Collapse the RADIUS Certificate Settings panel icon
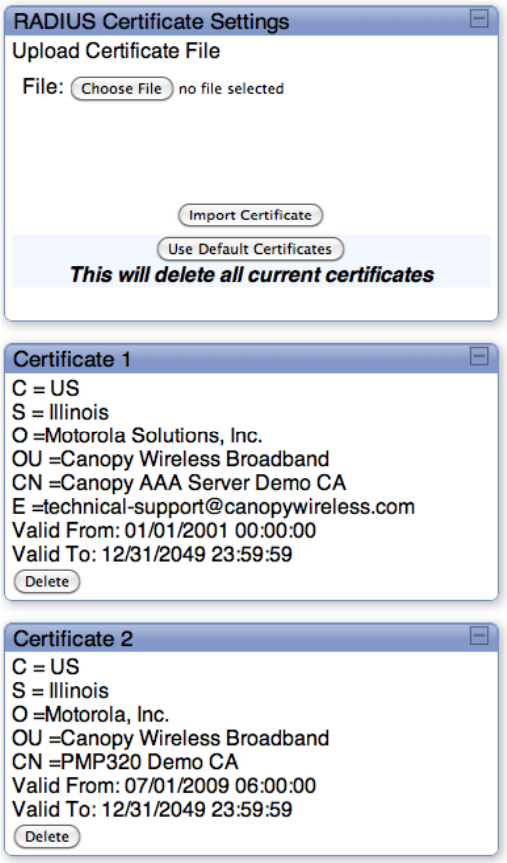The width and height of the screenshot is (507, 863). click(479, 19)
